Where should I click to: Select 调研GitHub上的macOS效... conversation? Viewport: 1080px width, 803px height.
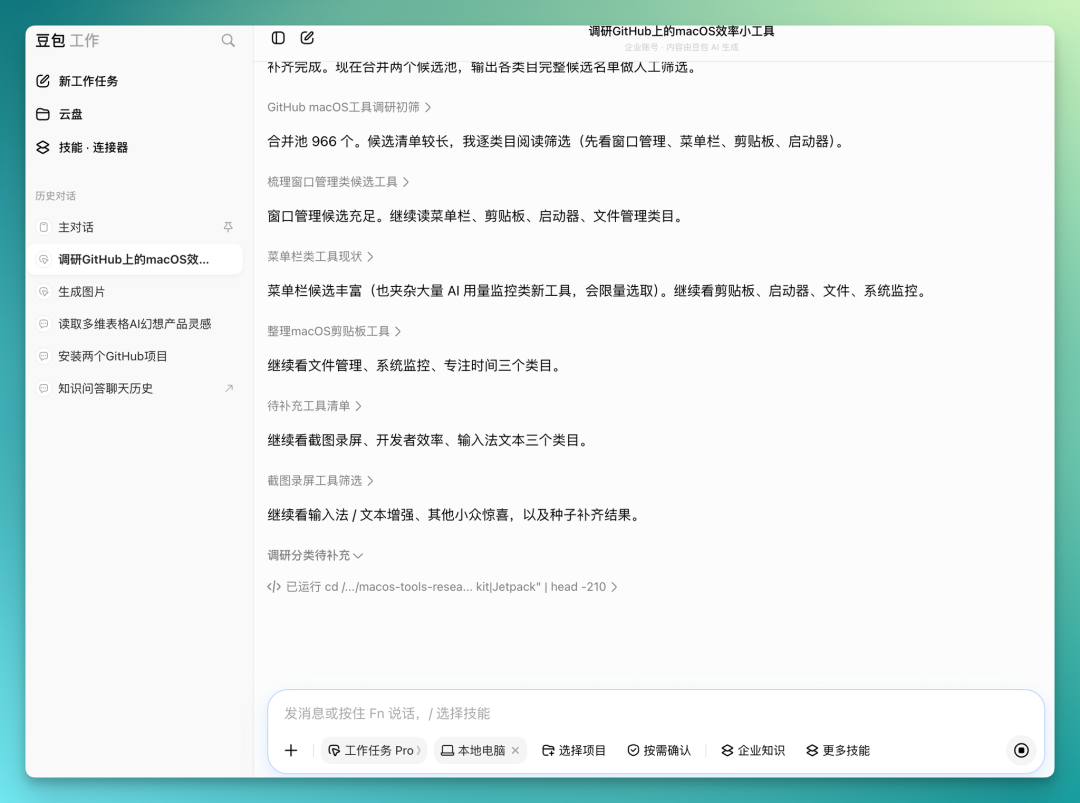136,259
